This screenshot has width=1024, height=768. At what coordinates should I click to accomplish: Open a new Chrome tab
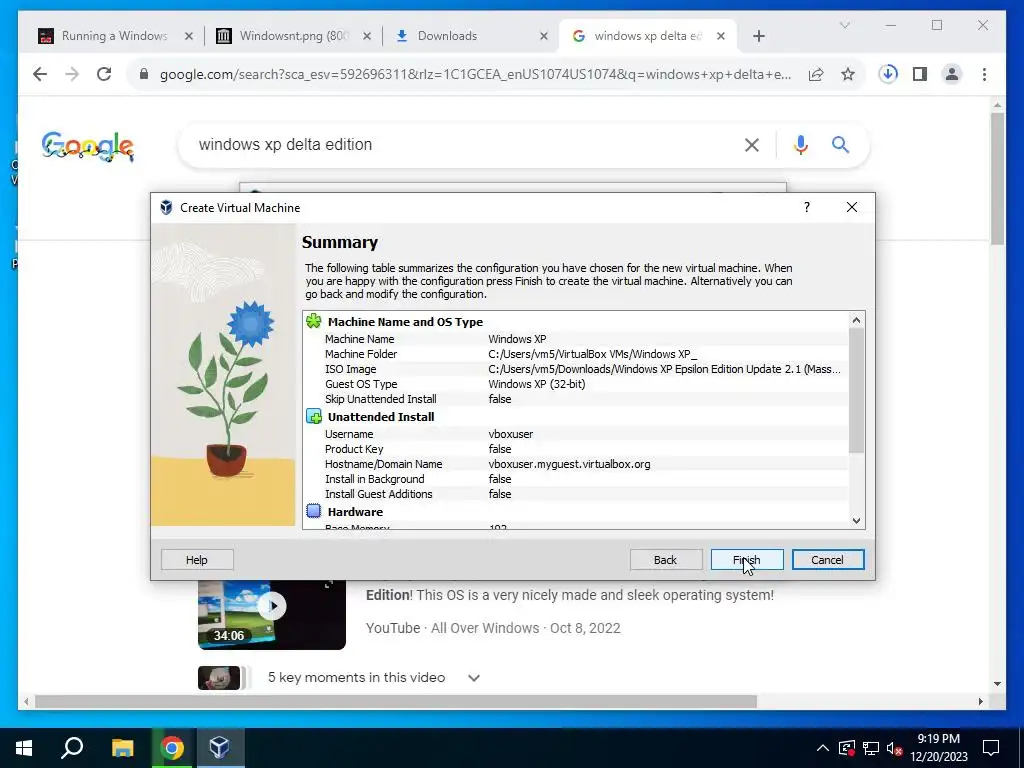pyautogui.click(x=759, y=36)
